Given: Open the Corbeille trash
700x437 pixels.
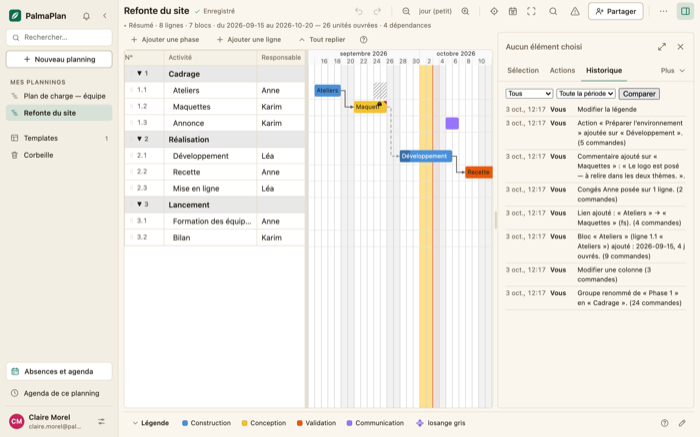Looking at the screenshot, I should (x=59, y=155).
